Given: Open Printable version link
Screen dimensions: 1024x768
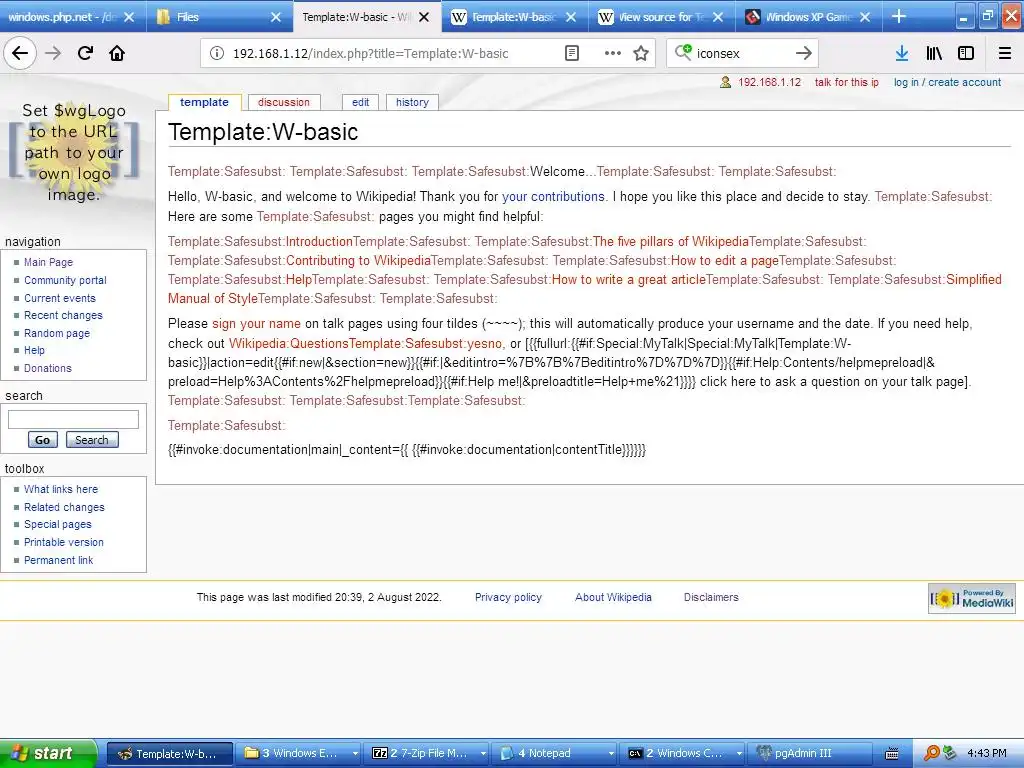Looking at the screenshot, I should [x=63, y=542].
